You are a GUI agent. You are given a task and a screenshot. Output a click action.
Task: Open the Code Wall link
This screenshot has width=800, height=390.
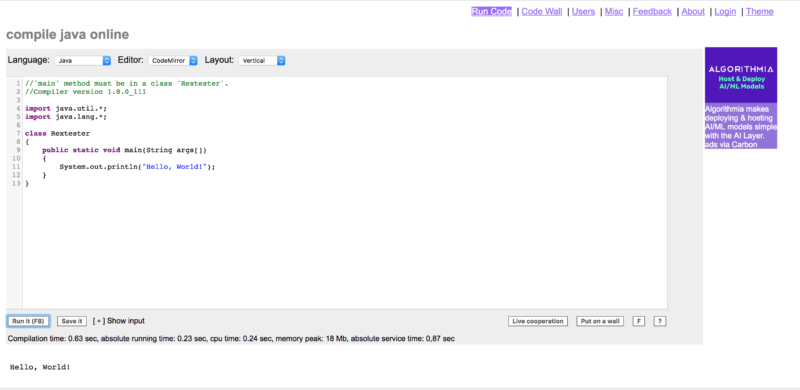pyautogui.click(x=541, y=12)
